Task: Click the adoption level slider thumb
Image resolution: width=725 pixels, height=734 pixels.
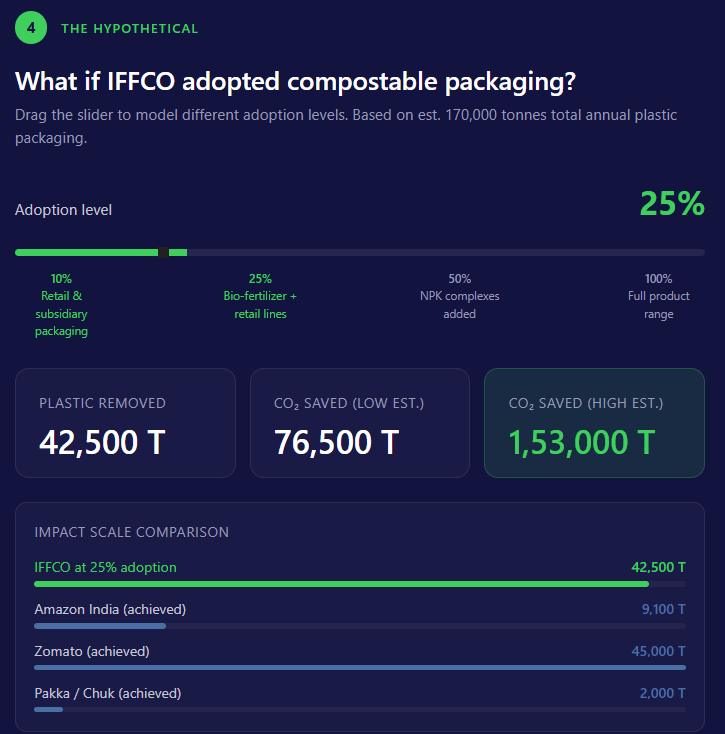Action: tap(163, 252)
